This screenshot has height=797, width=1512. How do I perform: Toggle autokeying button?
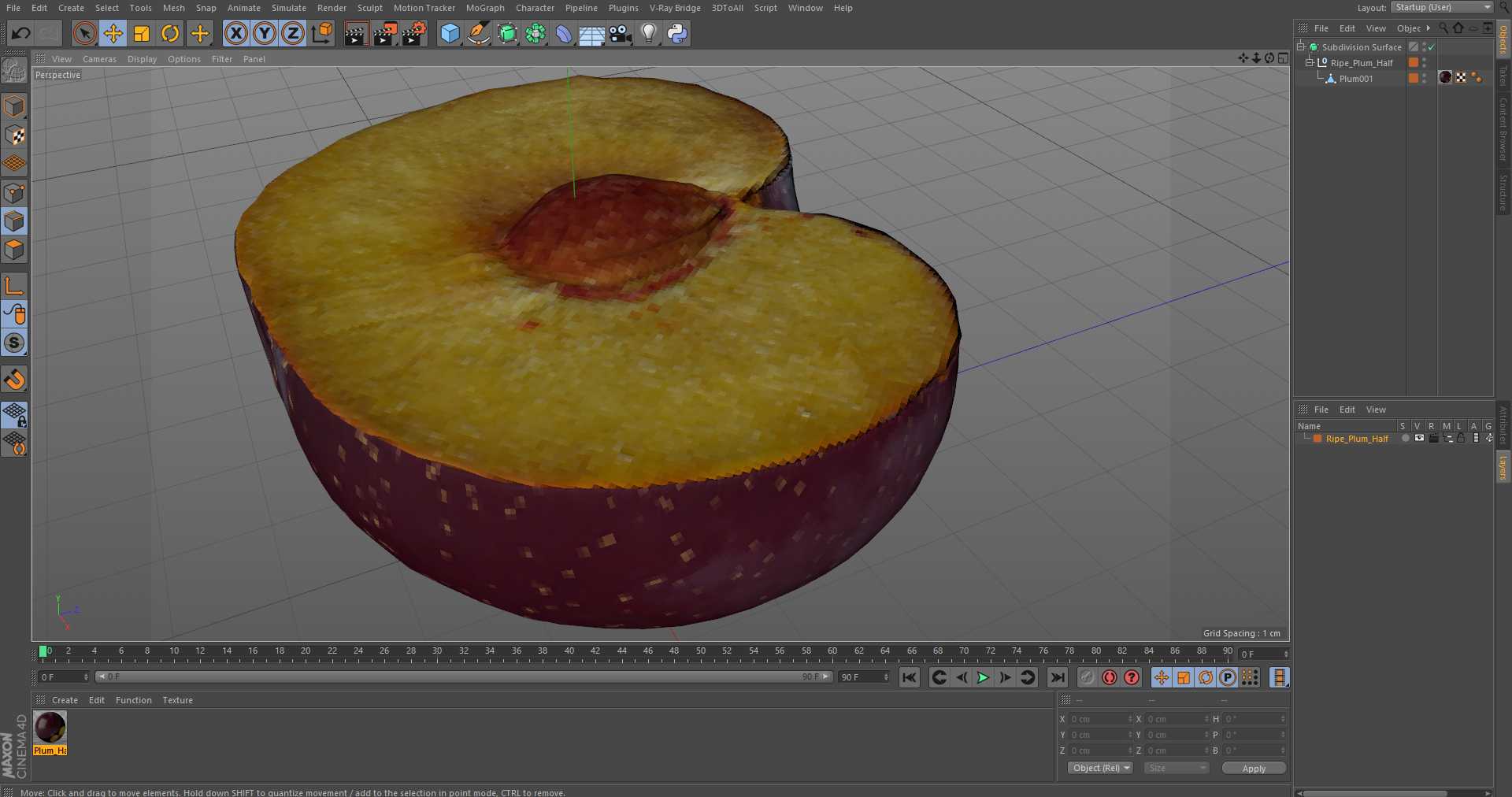pyautogui.click(x=1110, y=677)
